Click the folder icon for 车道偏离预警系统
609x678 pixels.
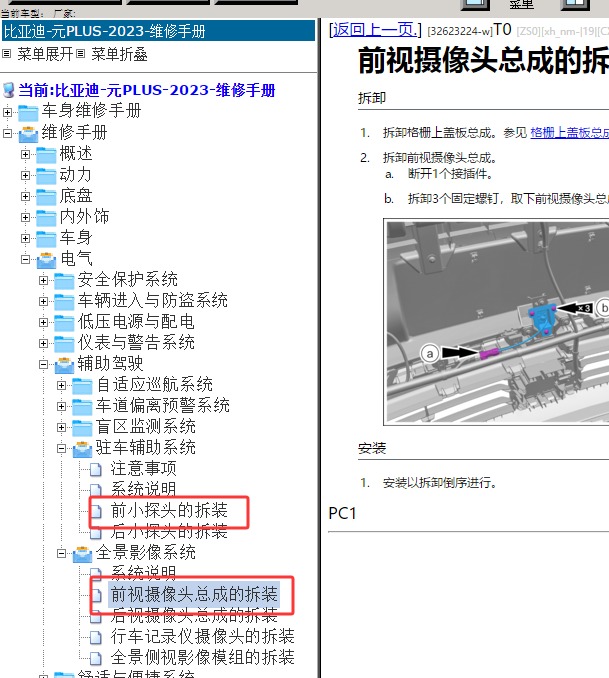click(x=82, y=407)
